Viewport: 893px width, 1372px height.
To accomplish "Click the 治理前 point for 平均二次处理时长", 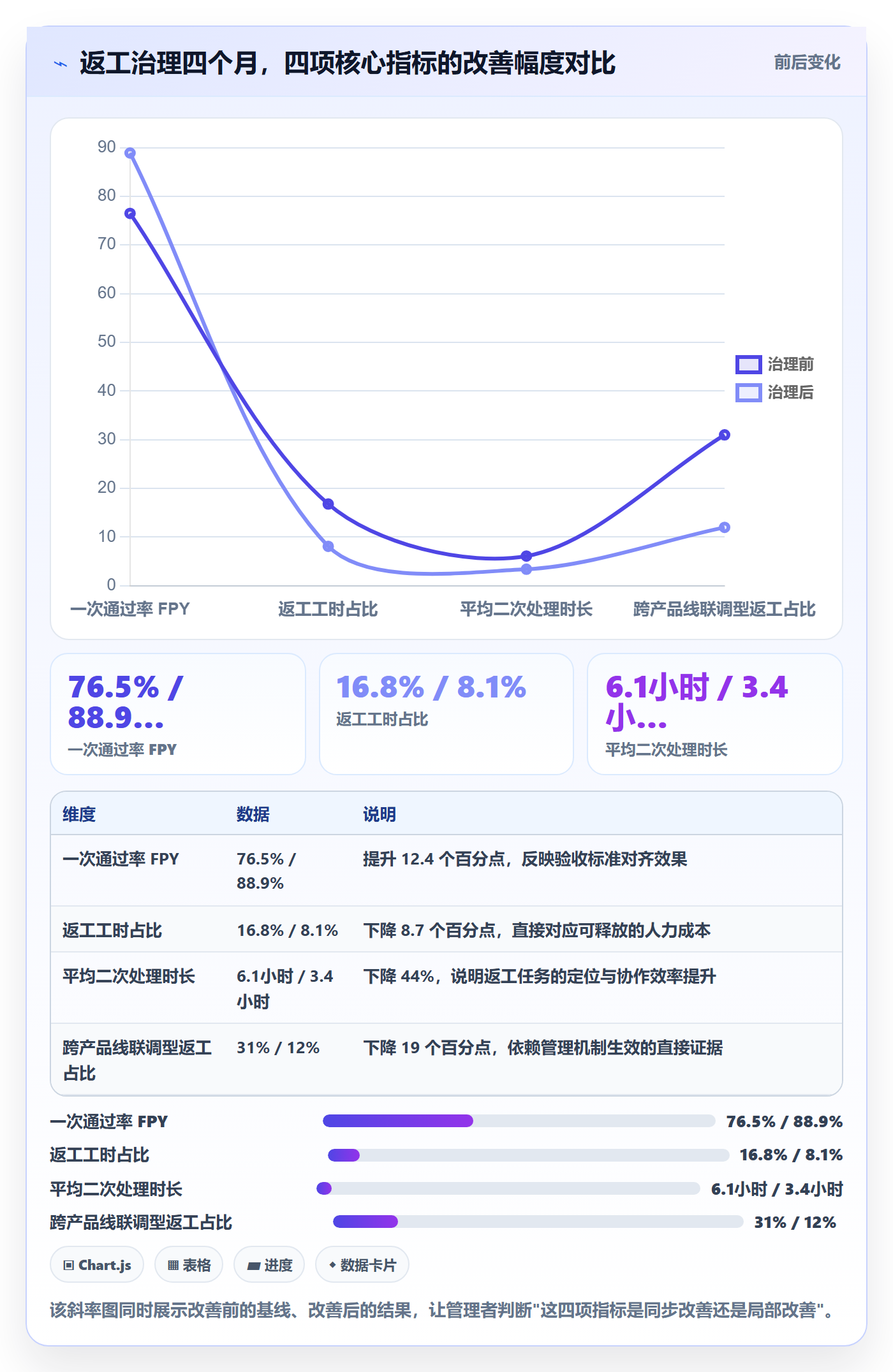I will point(526,556).
